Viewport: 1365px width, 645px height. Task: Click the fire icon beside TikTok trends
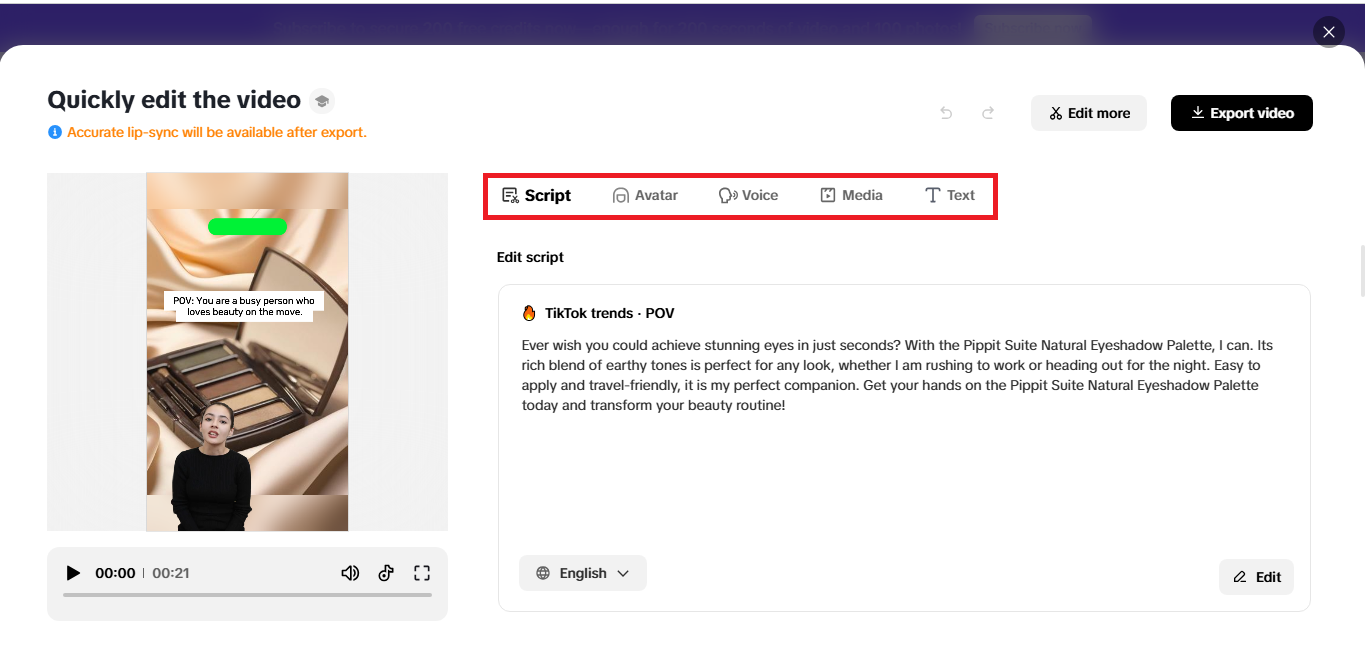click(529, 313)
